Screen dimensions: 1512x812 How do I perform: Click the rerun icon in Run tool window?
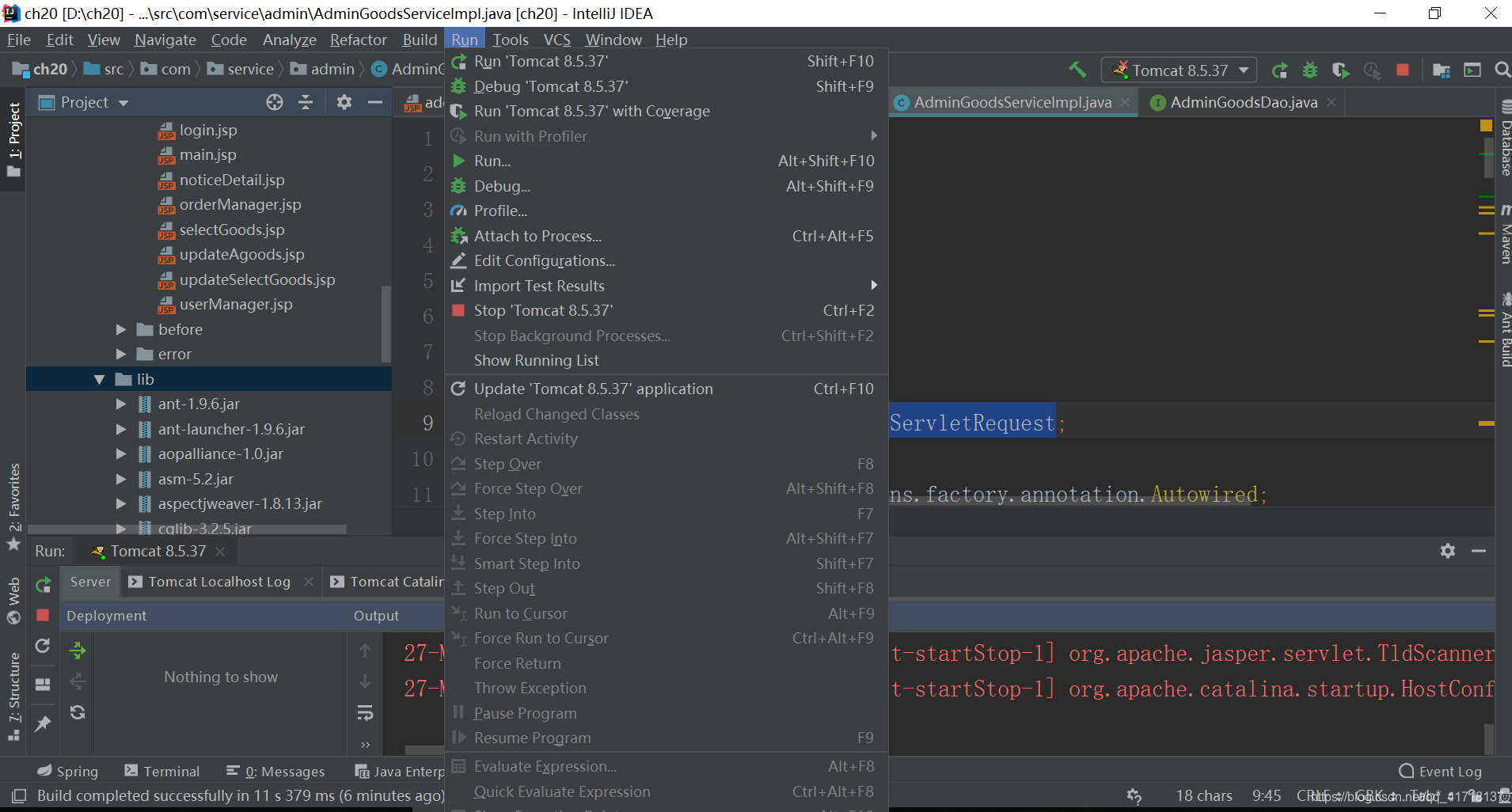(43, 585)
